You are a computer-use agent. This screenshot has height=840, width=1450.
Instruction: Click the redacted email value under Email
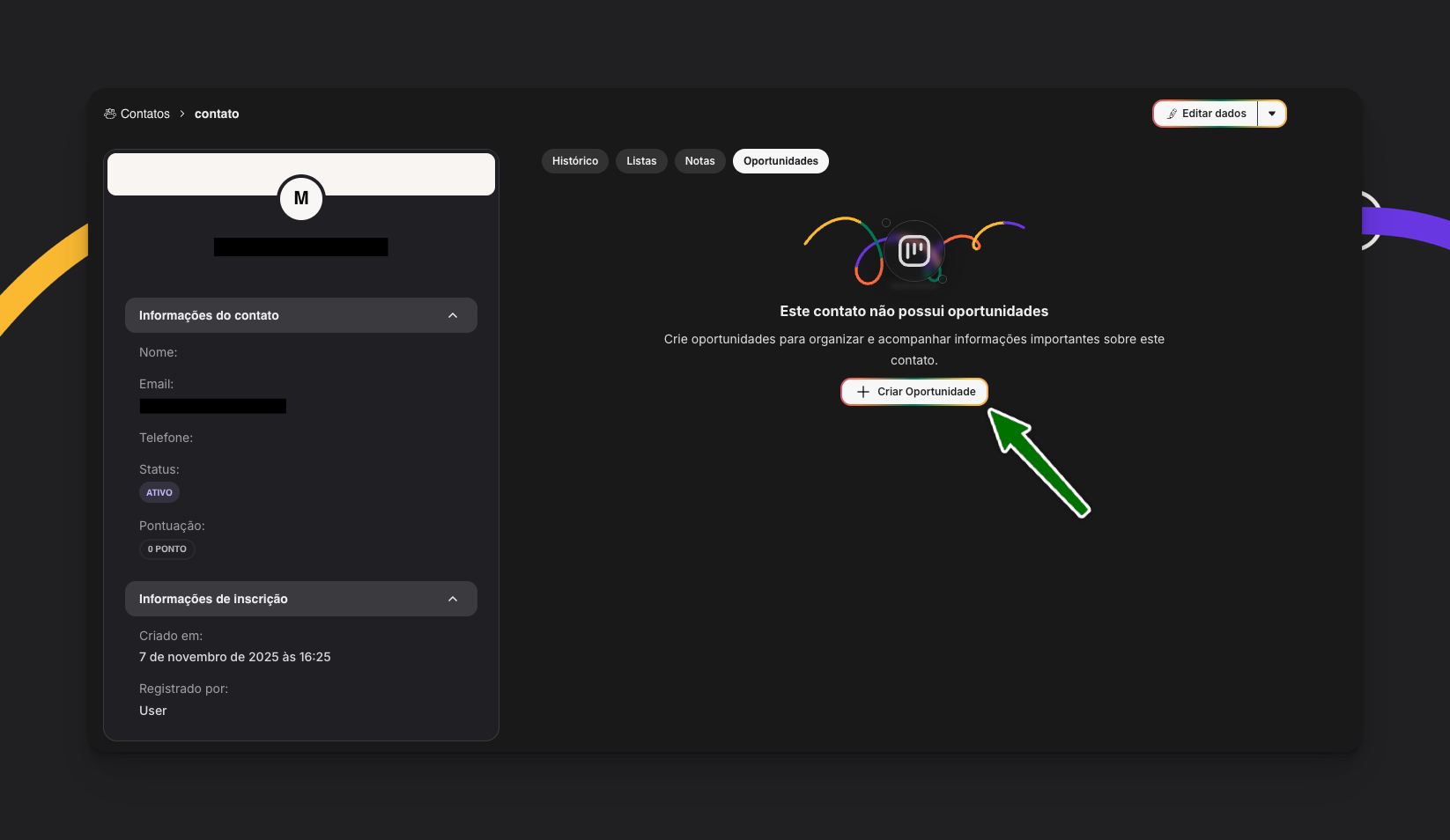tap(213, 406)
